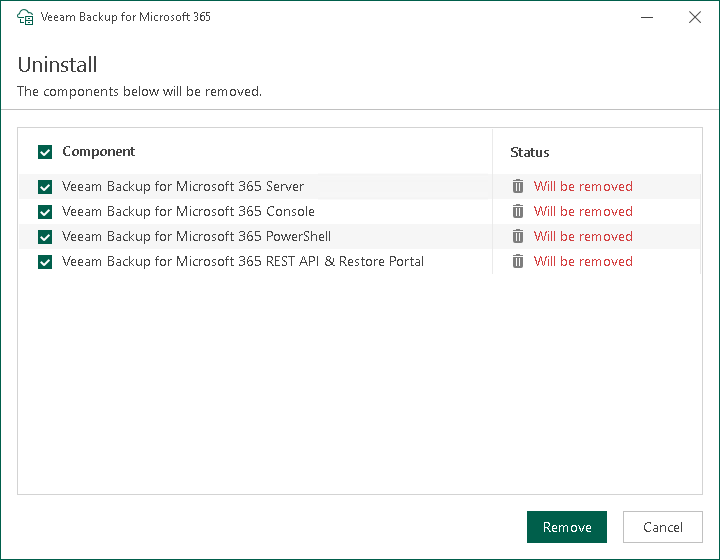This screenshot has width=720, height=560.
Task: Toggle the PowerShell component checkbox
Action: coord(45,237)
